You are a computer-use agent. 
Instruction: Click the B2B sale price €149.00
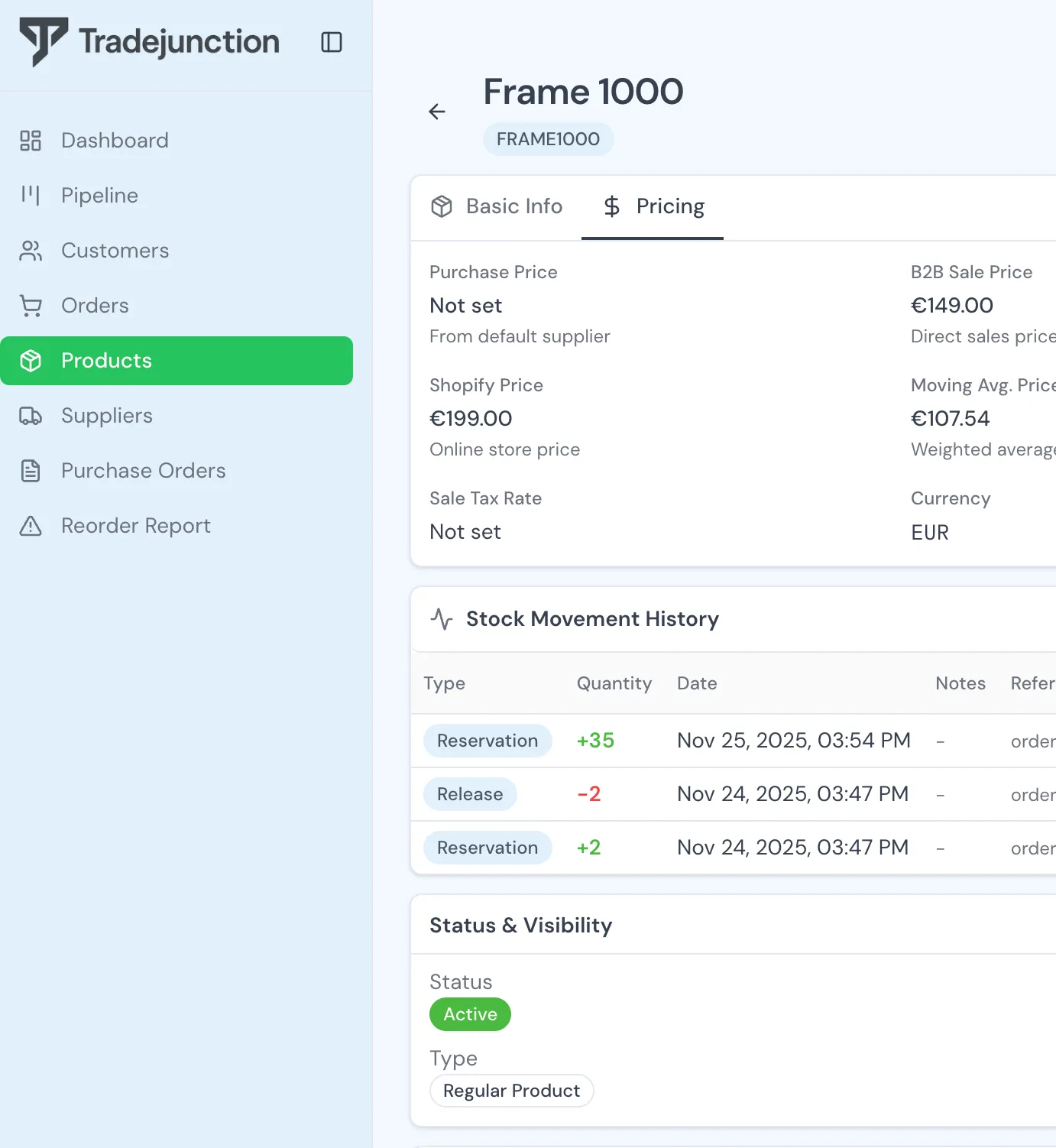coord(952,306)
